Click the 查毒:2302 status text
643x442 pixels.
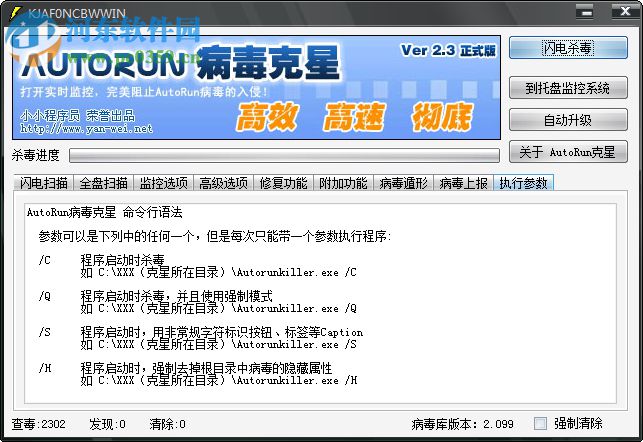pos(39,424)
